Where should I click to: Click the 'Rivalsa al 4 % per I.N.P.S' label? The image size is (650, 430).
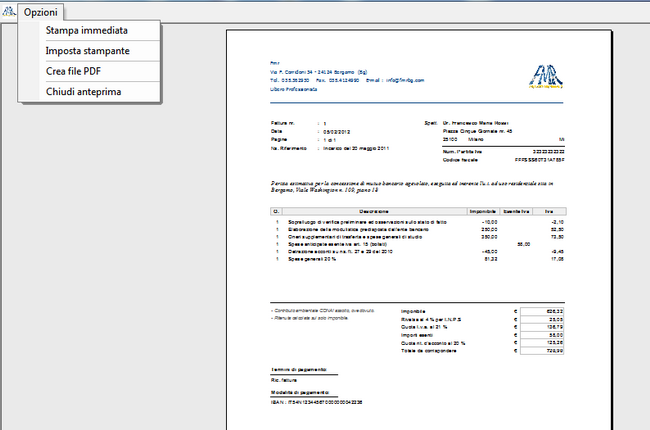point(431,320)
